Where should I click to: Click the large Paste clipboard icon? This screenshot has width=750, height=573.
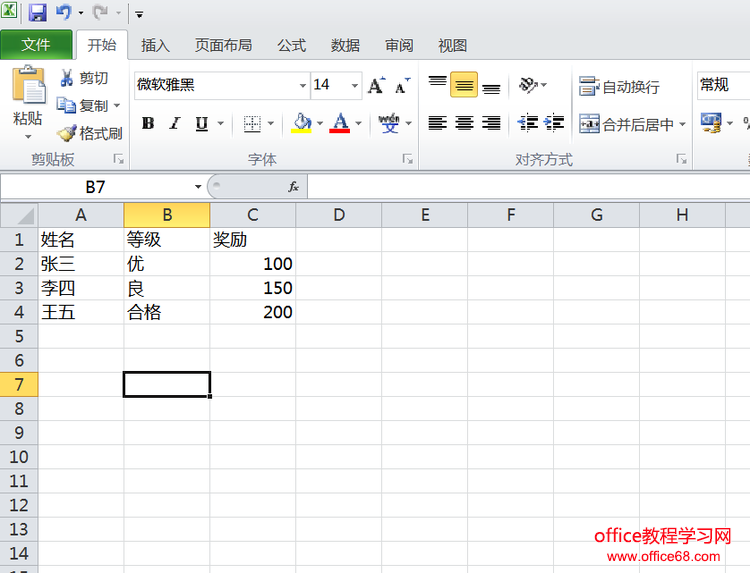pyautogui.click(x=29, y=84)
